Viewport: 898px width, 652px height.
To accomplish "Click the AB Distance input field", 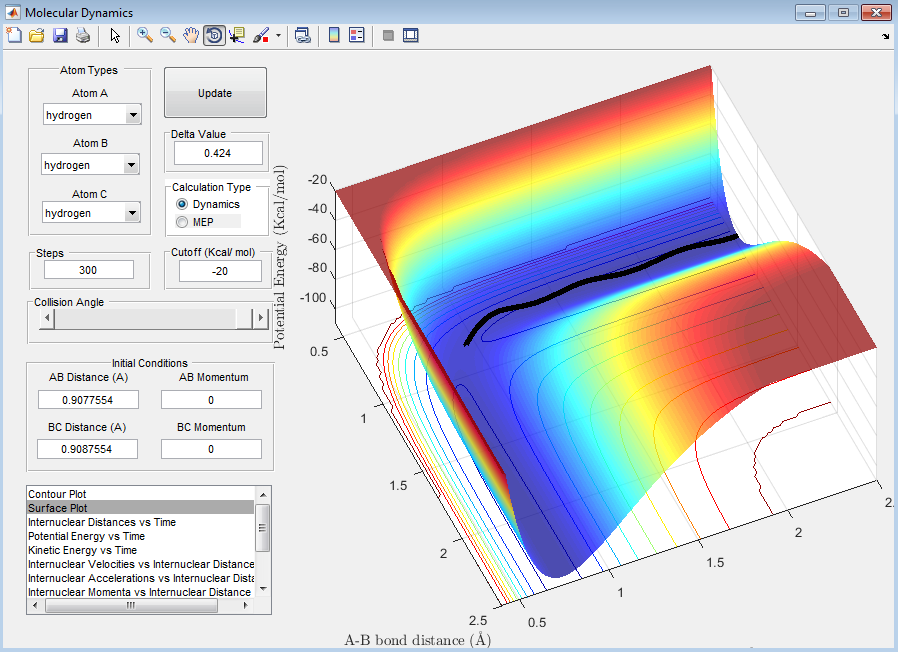I will point(88,399).
